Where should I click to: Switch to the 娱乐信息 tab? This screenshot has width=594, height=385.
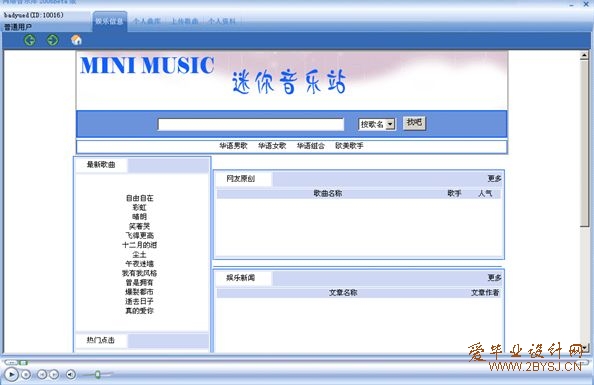(109, 21)
